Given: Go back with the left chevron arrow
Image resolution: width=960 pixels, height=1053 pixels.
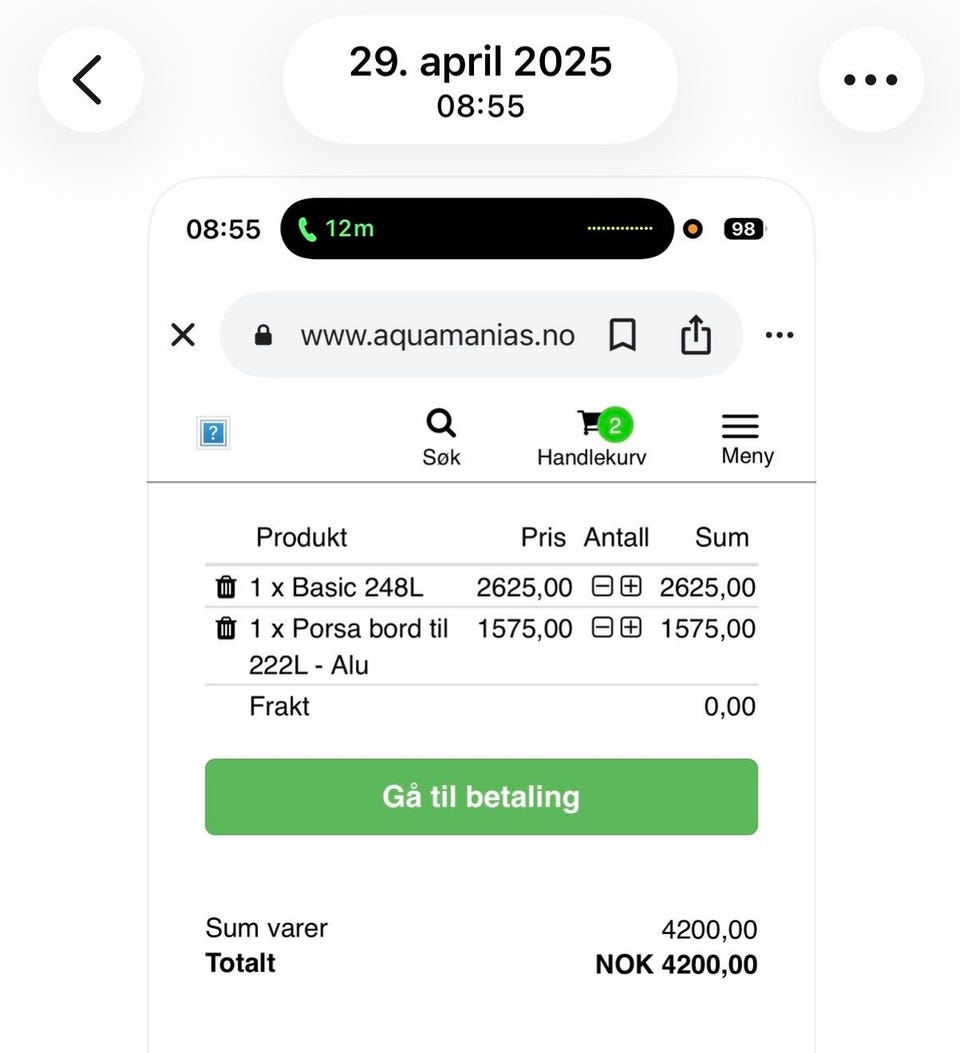Looking at the screenshot, I should [x=90, y=80].
